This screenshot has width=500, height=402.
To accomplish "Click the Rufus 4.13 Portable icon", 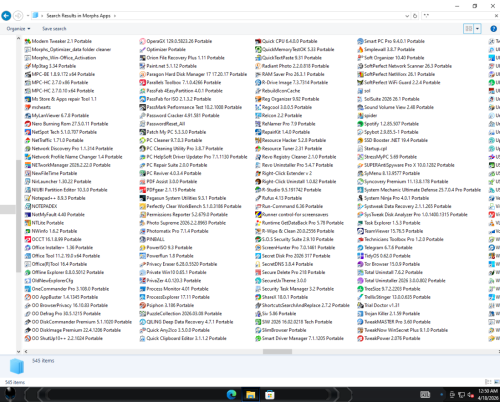I will (x=258, y=198).
